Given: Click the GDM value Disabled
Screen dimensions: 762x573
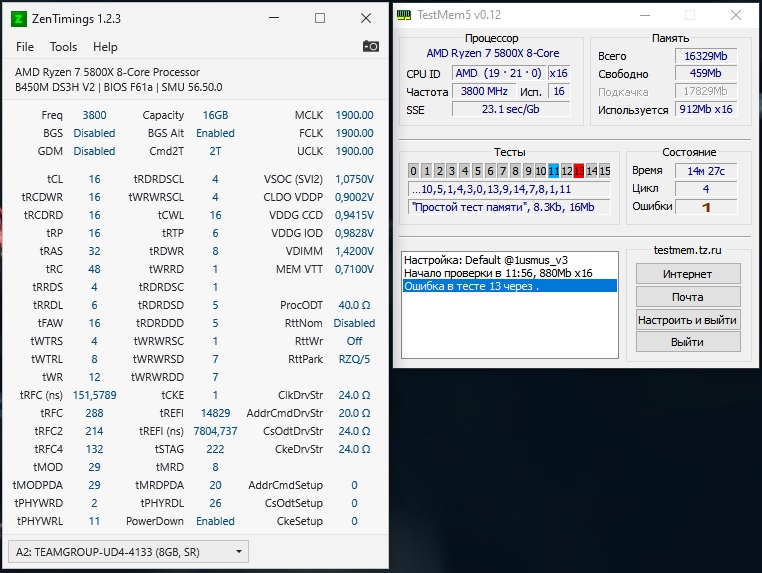Looking at the screenshot, I should coord(94,151).
